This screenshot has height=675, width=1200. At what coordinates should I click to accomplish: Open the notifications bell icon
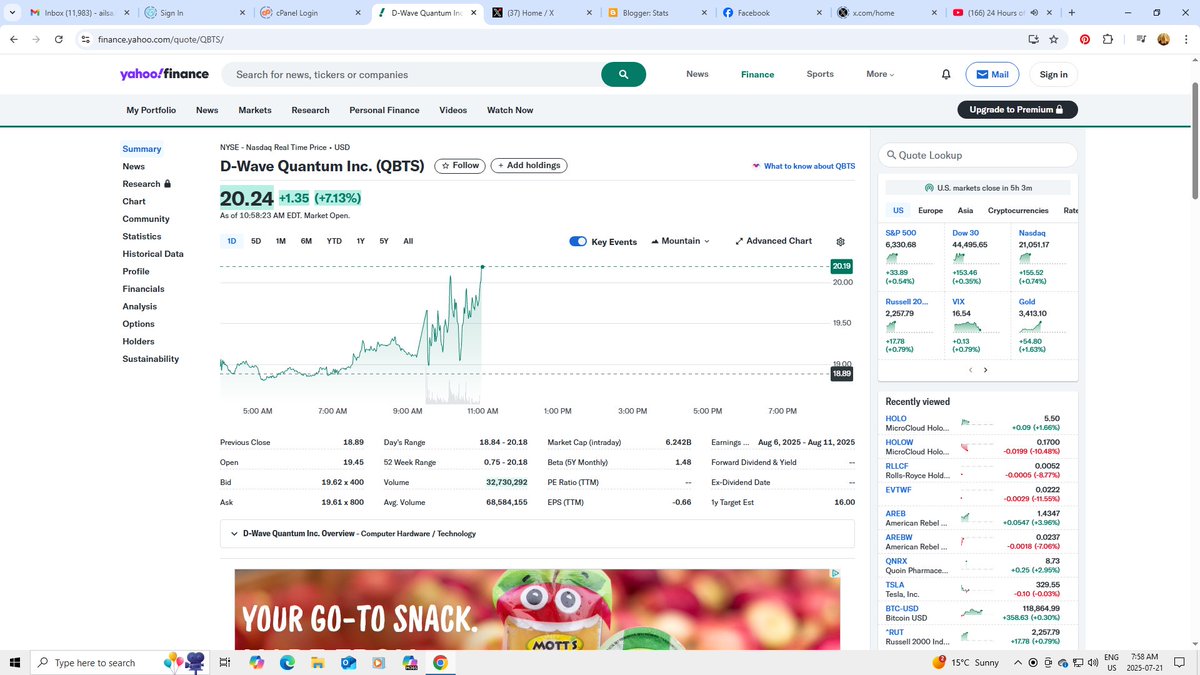(x=946, y=75)
